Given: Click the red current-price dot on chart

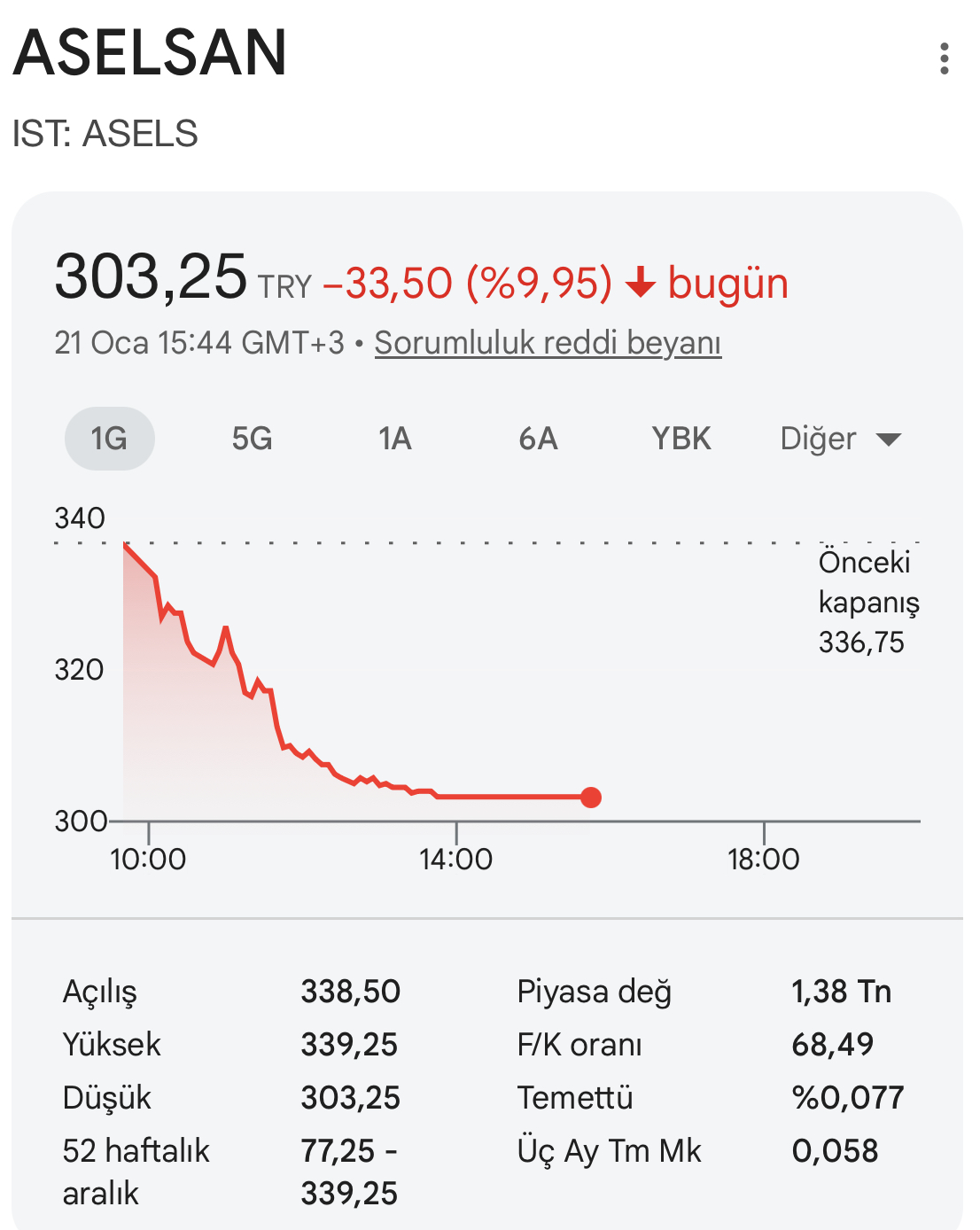Looking at the screenshot, I should (x=591, y=798).
